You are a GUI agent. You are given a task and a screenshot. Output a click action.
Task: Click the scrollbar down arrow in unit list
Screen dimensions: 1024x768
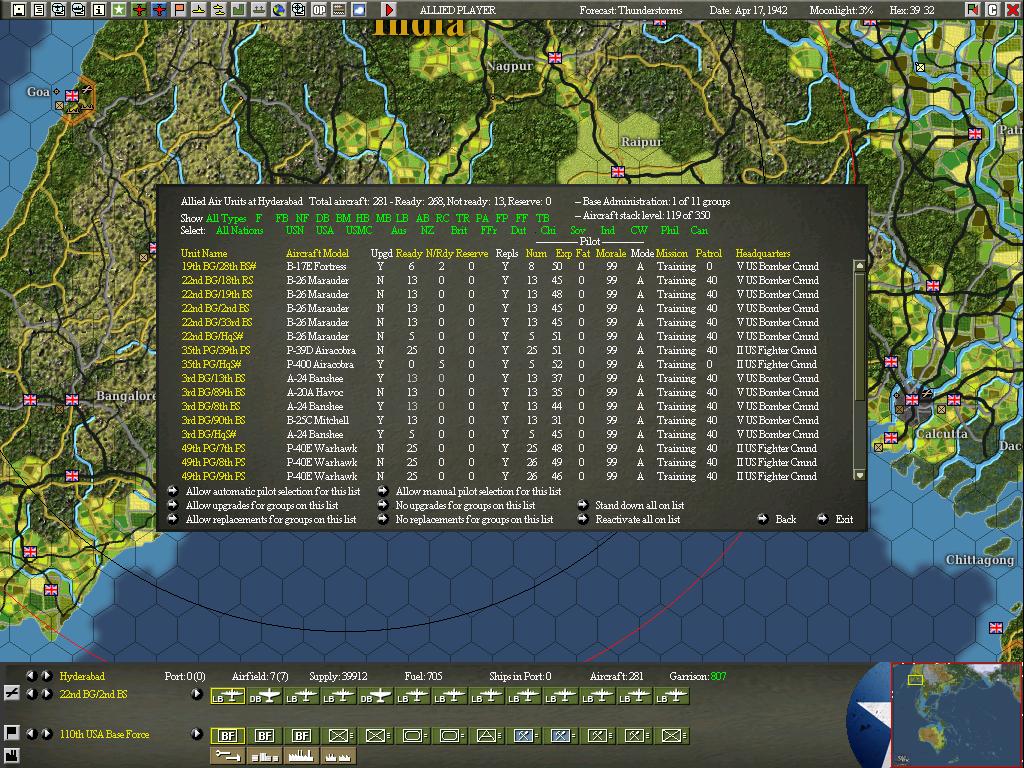(x=859, y=475)
